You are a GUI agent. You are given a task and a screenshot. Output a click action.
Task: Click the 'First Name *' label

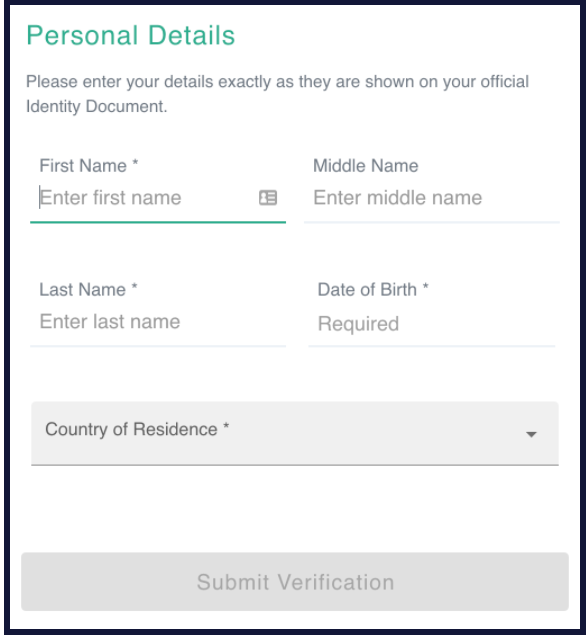tap(89, 166)
